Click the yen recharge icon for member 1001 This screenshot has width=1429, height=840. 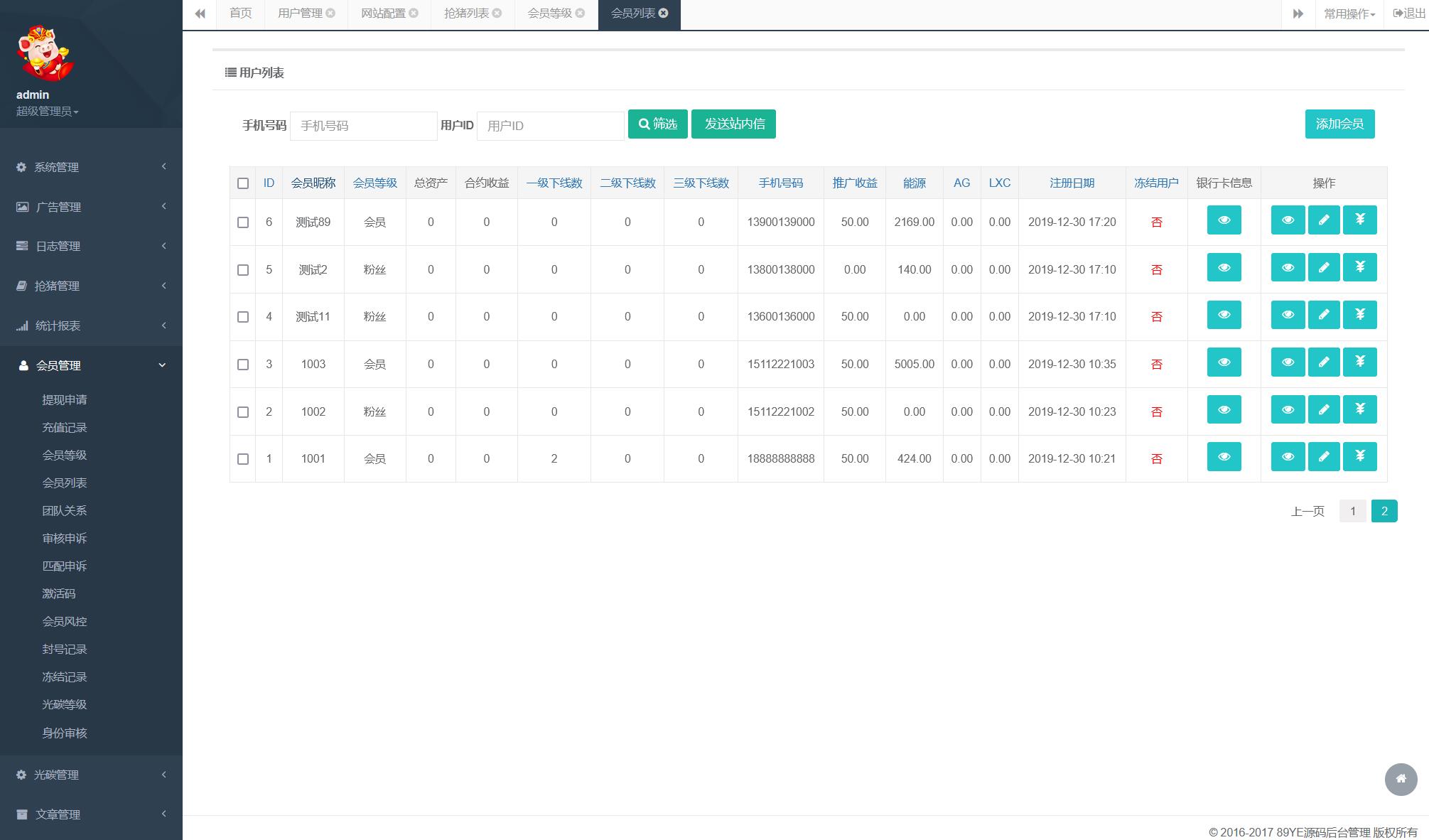click(x=1359, y=457)
